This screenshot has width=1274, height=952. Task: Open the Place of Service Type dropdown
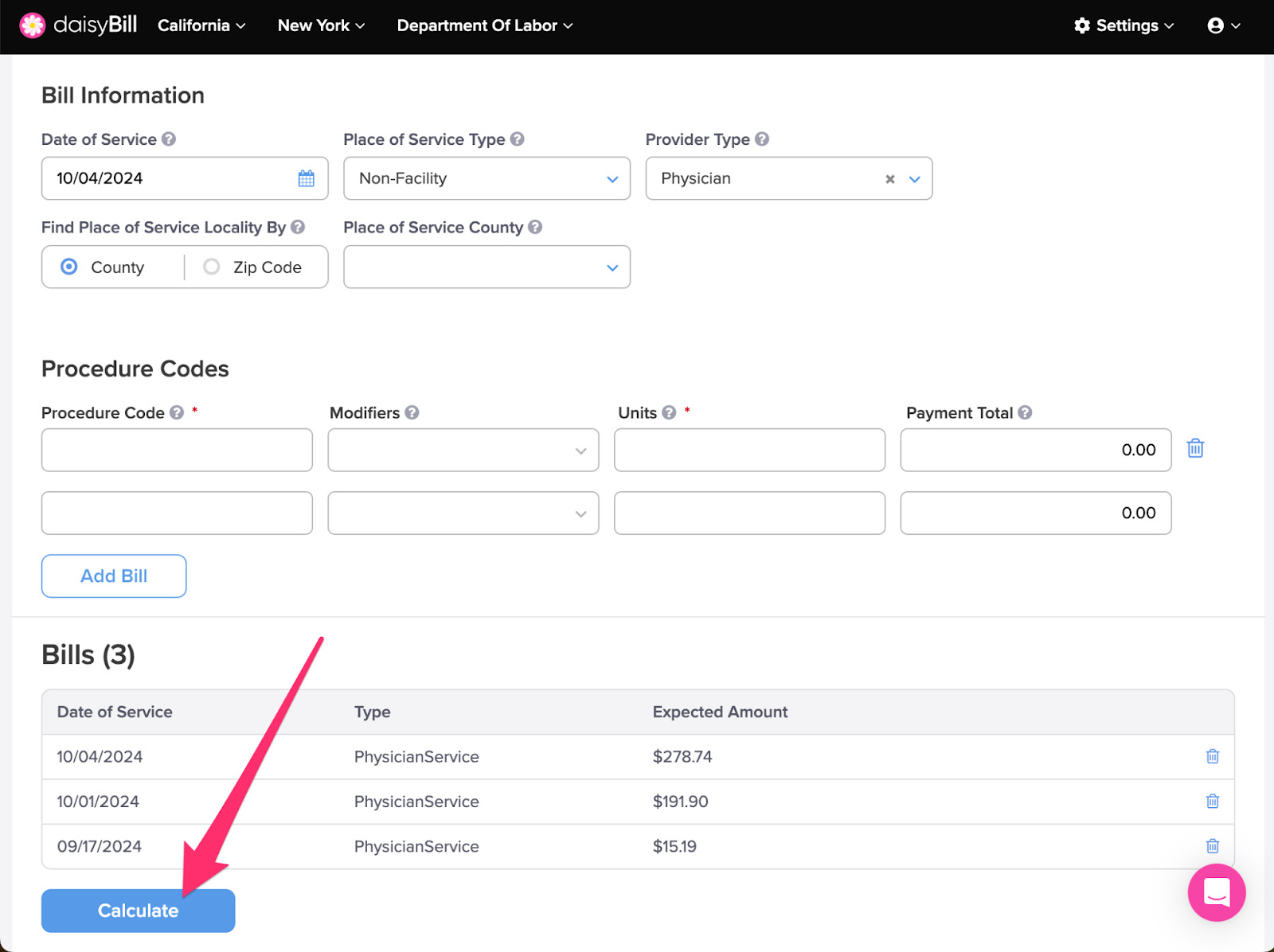(x=487, y=178)
